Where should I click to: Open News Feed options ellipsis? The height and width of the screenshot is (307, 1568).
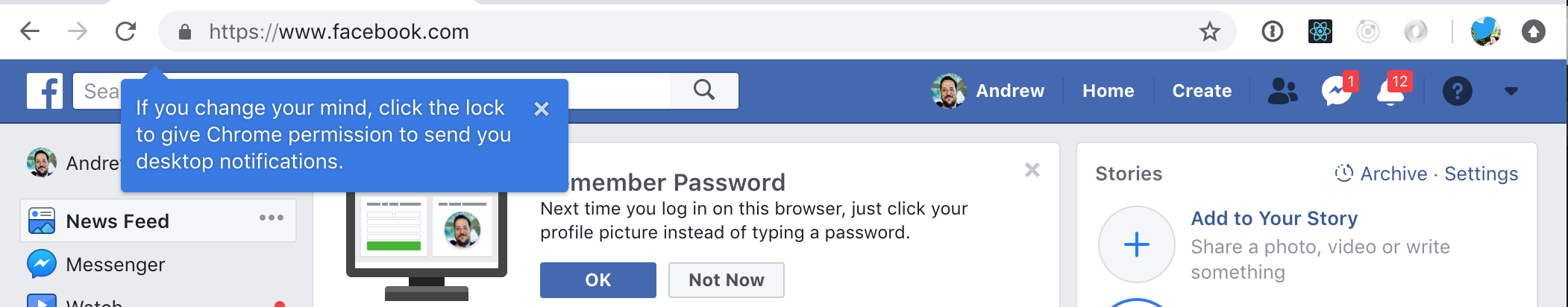tap(272, 218)
